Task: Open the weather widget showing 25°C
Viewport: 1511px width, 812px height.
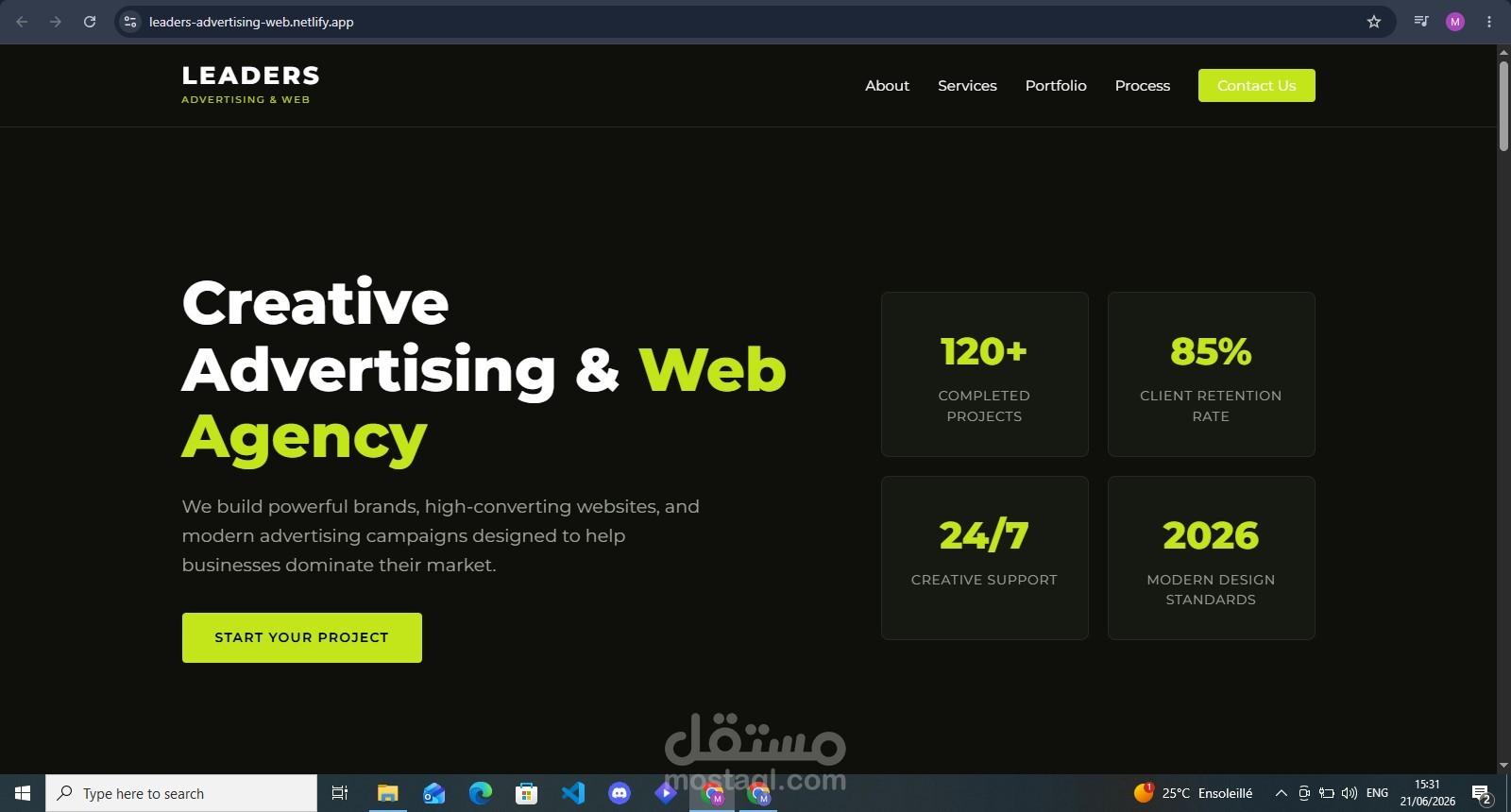Action: (x=1194, y=793)
